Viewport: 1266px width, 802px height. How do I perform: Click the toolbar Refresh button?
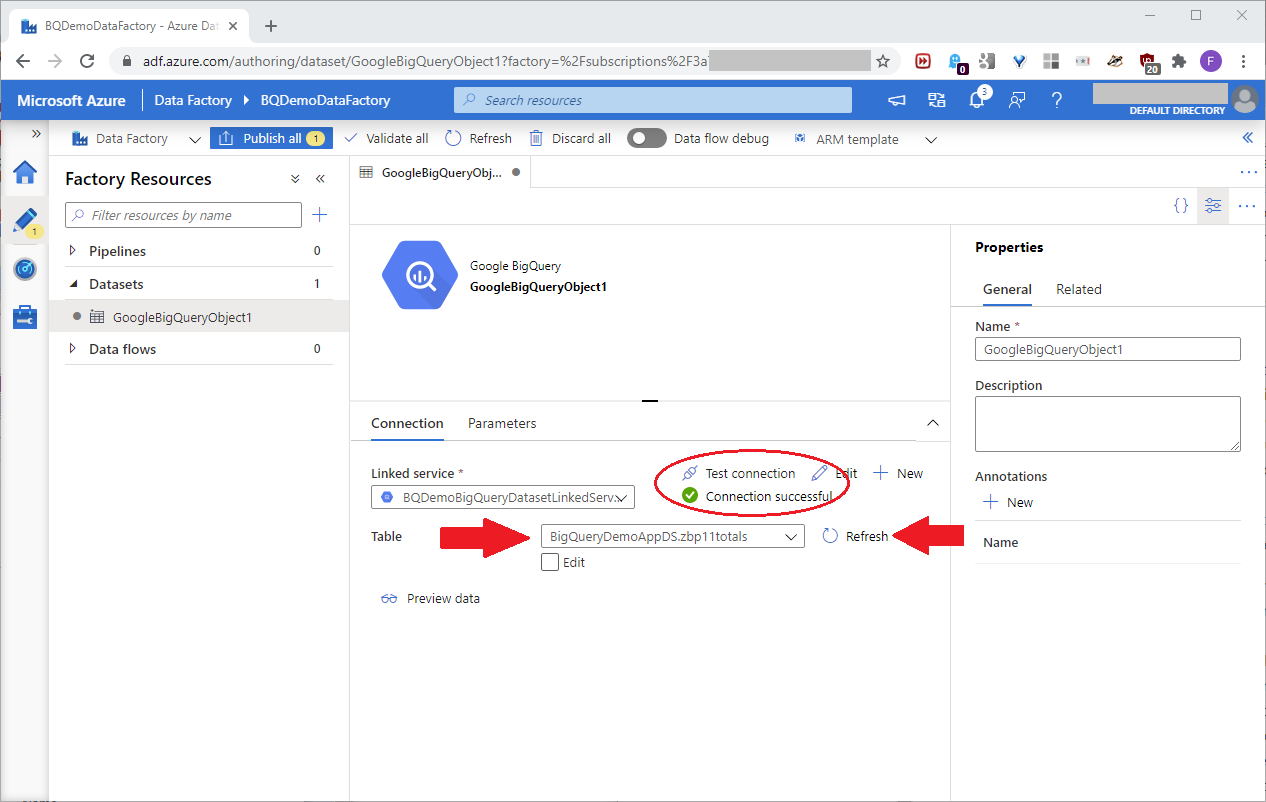[479, 138]
